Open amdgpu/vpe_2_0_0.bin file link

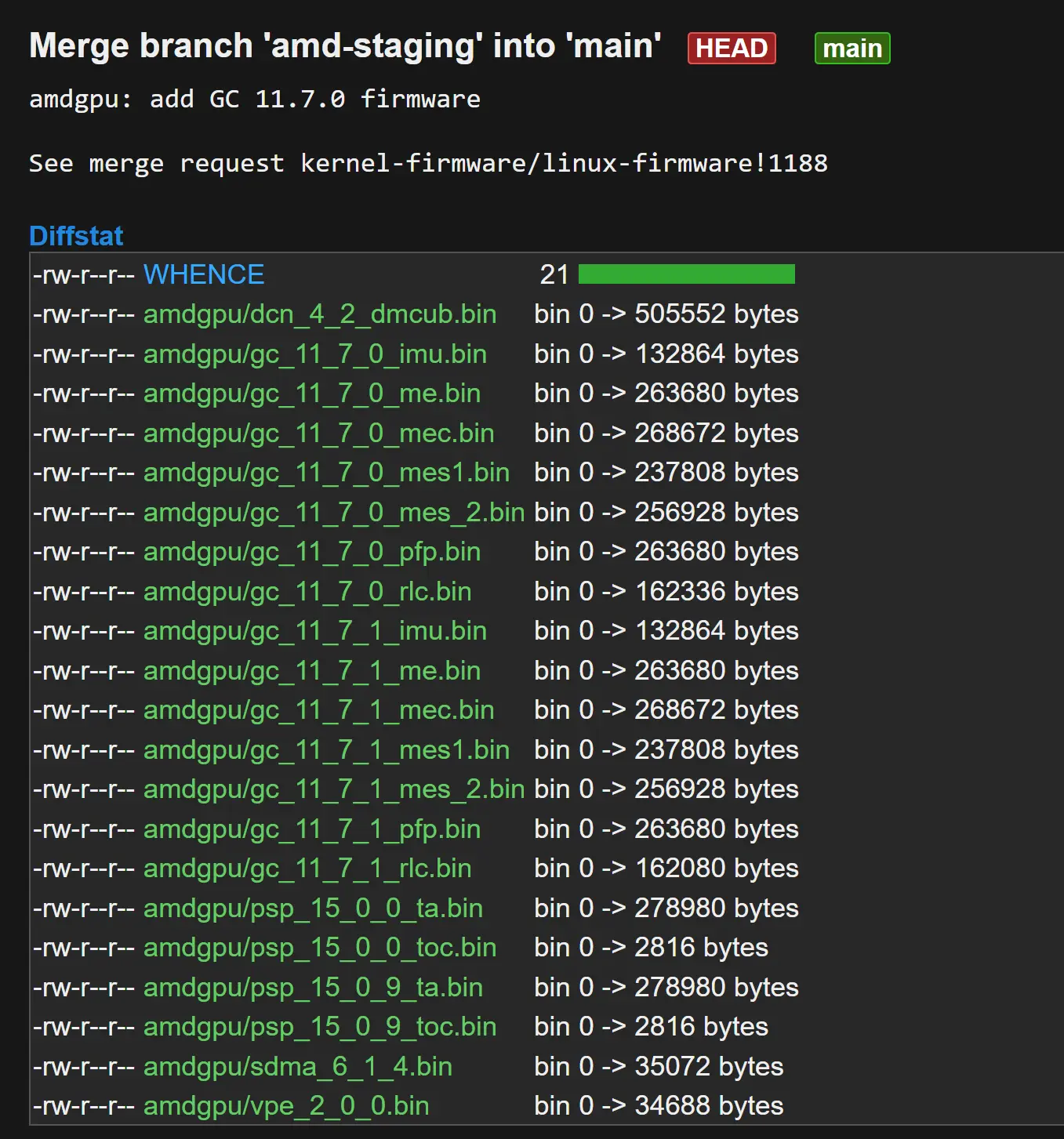pyautogui.click(x=286, y=1106)
